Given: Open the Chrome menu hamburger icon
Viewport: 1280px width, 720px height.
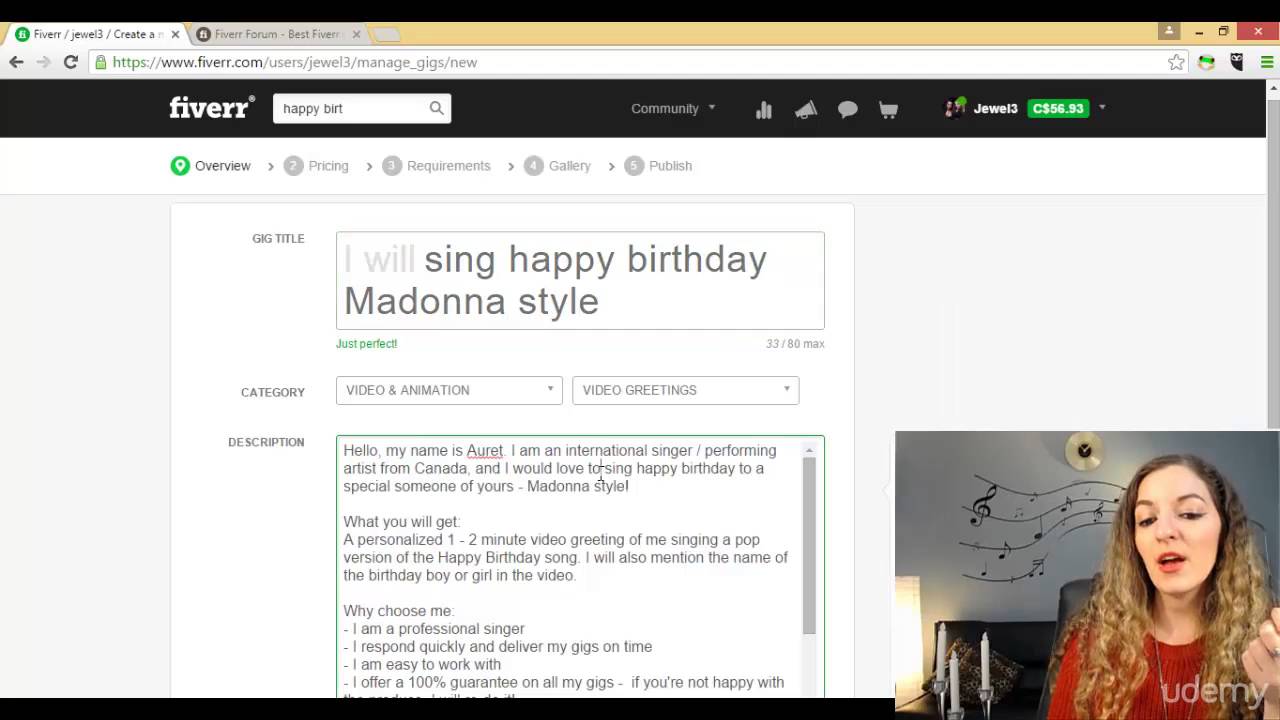Looking at the screenshot, I should (1267, 62).
